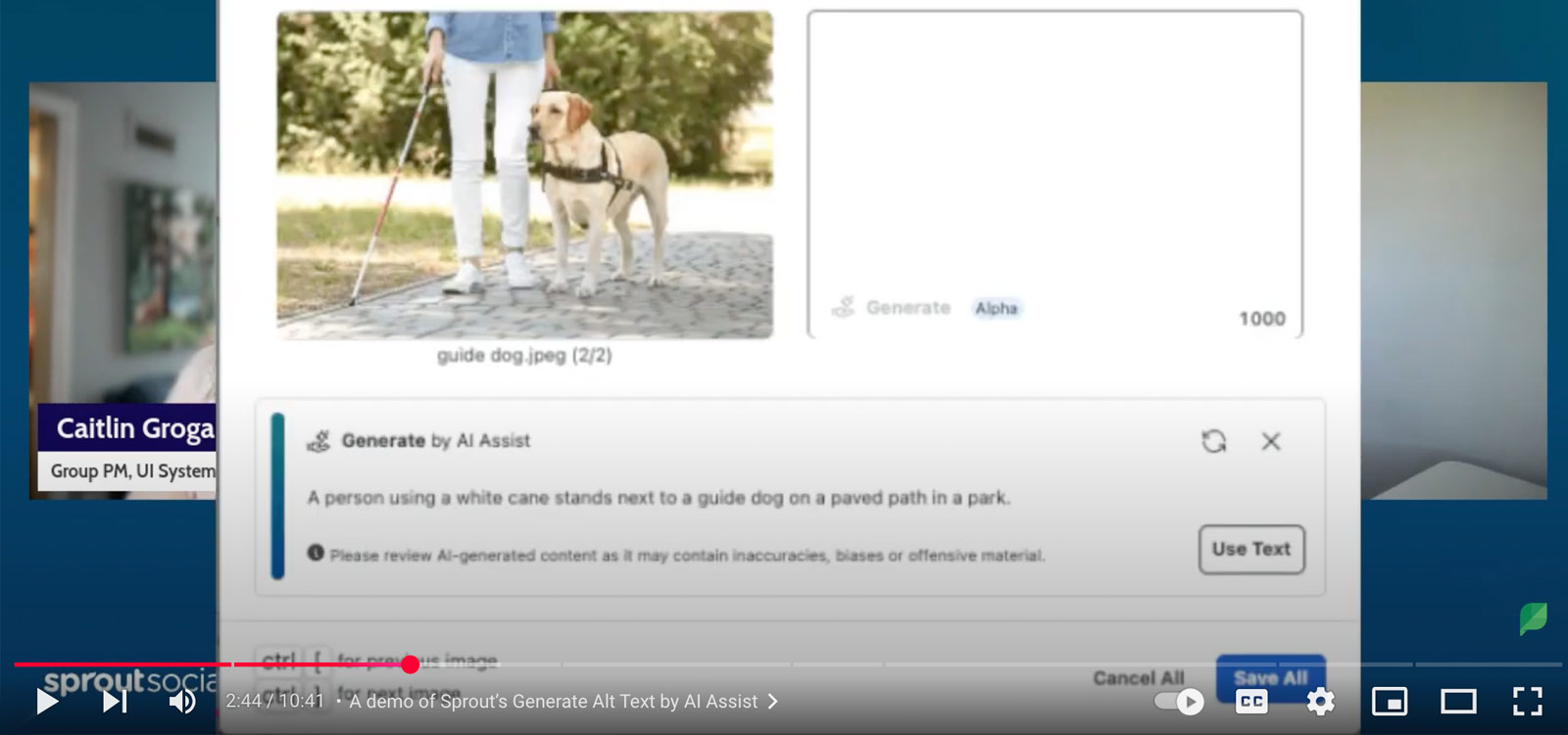
Task: Toggle the autoplay switch
Action: (1179, 702)
